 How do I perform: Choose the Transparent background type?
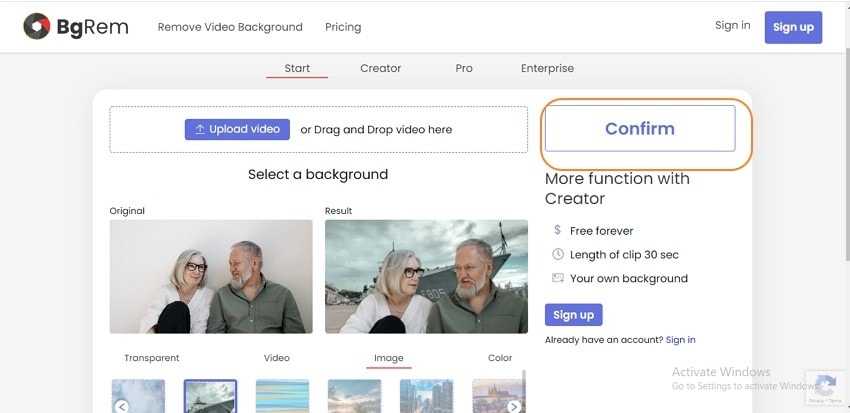point(152,358)
